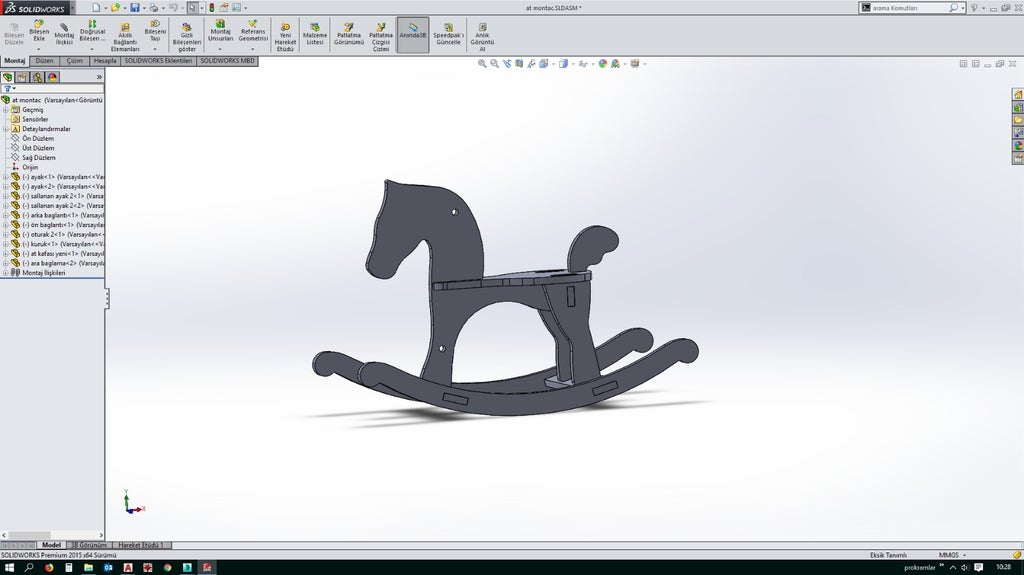Click Speedpak'ı Güncelle icon
Image resolution: width=1024 pixels, height=575 pixels.
pyautogui.click(x=447, y=34)
